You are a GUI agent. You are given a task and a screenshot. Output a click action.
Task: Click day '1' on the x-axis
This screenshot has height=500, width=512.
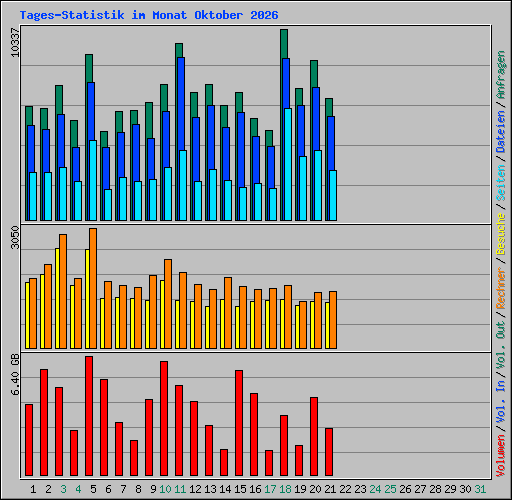click(x=33, y=489)
